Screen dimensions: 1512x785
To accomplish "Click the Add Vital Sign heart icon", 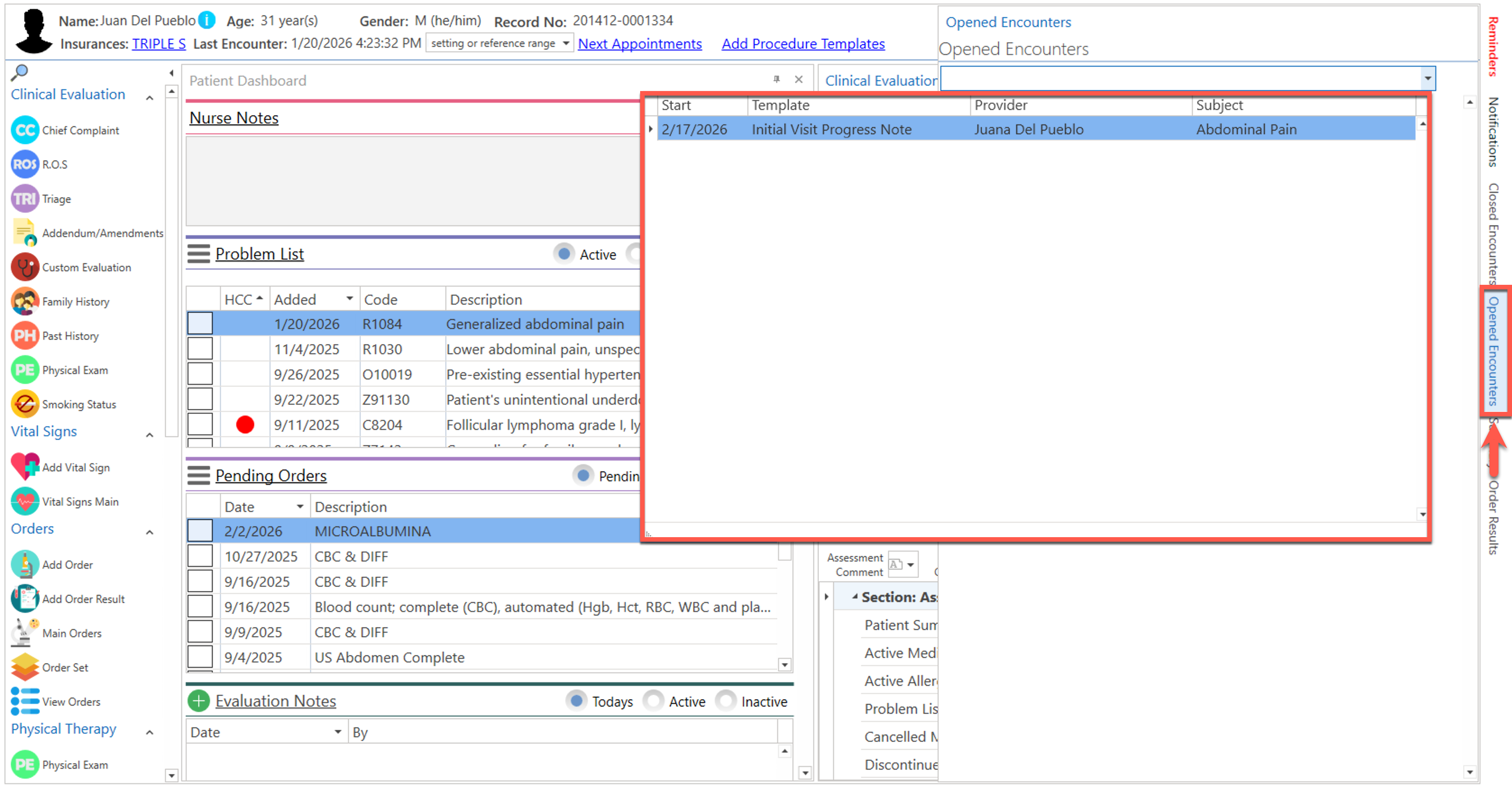I will (25, 467).
